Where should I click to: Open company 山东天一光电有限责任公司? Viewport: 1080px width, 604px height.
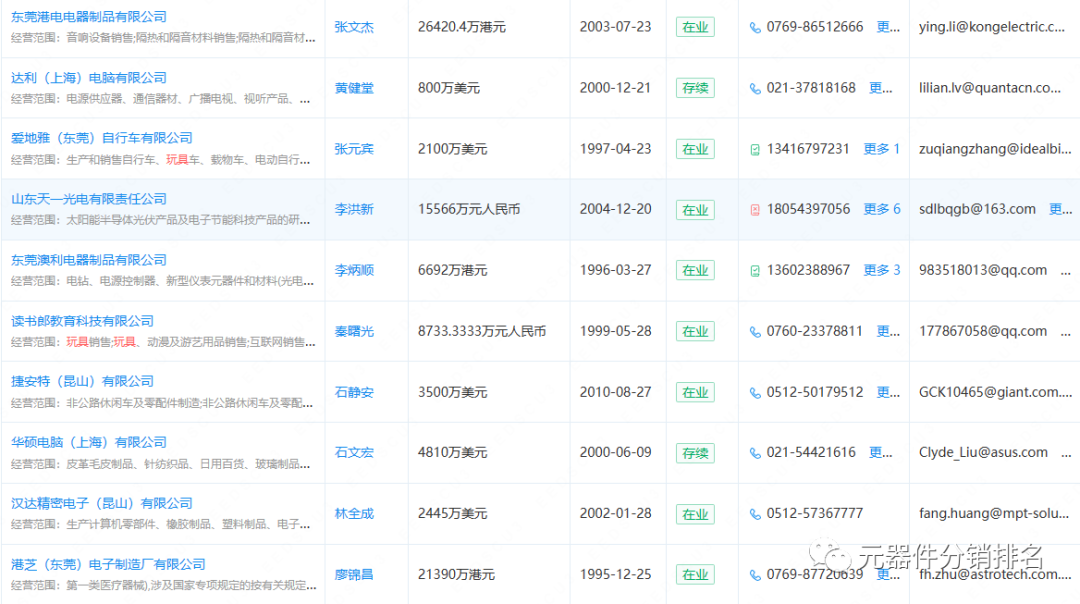point(89,199)
